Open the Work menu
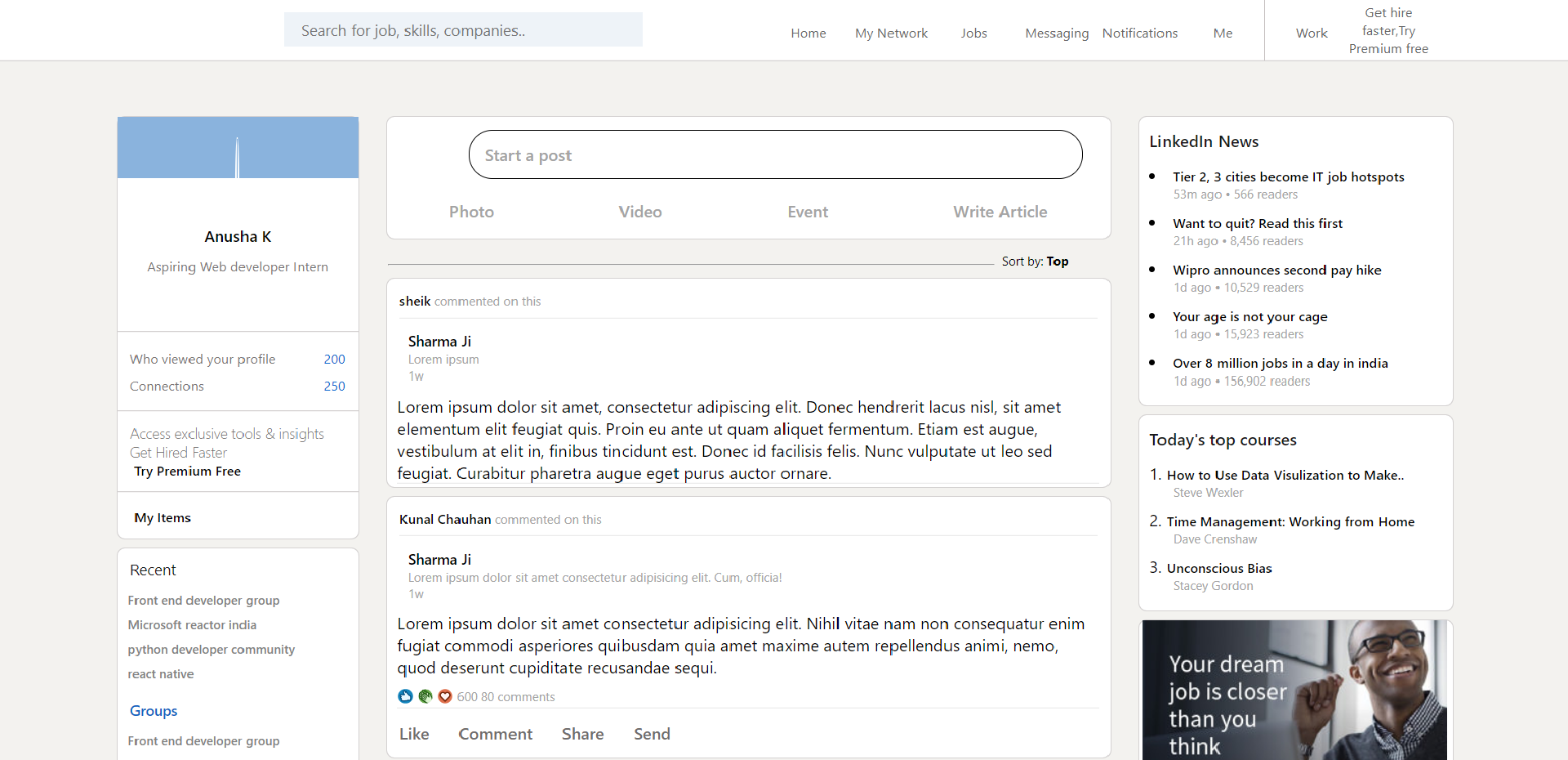The height and width of the screenshot is (760, 1568). point(1312,33)
